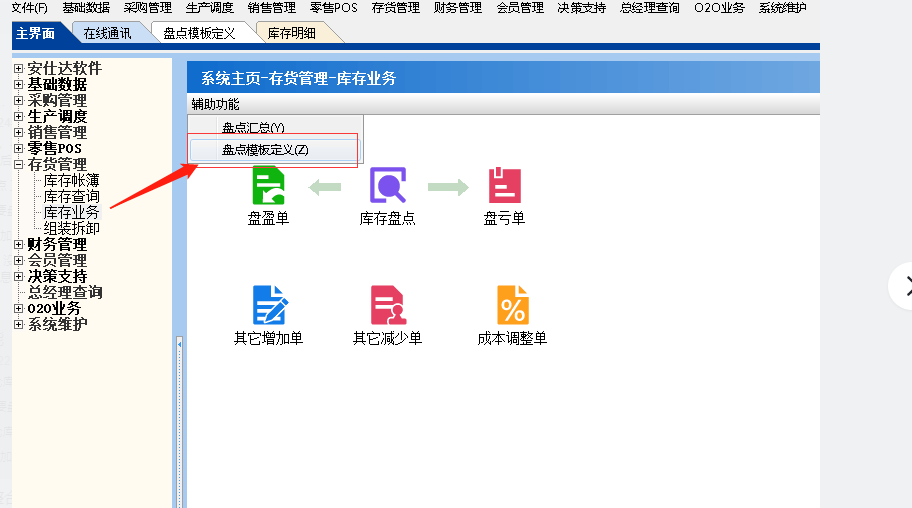Expand the 会员管理 tree node
The width and height of the screenshot is (912, 508).
point(19,261)
